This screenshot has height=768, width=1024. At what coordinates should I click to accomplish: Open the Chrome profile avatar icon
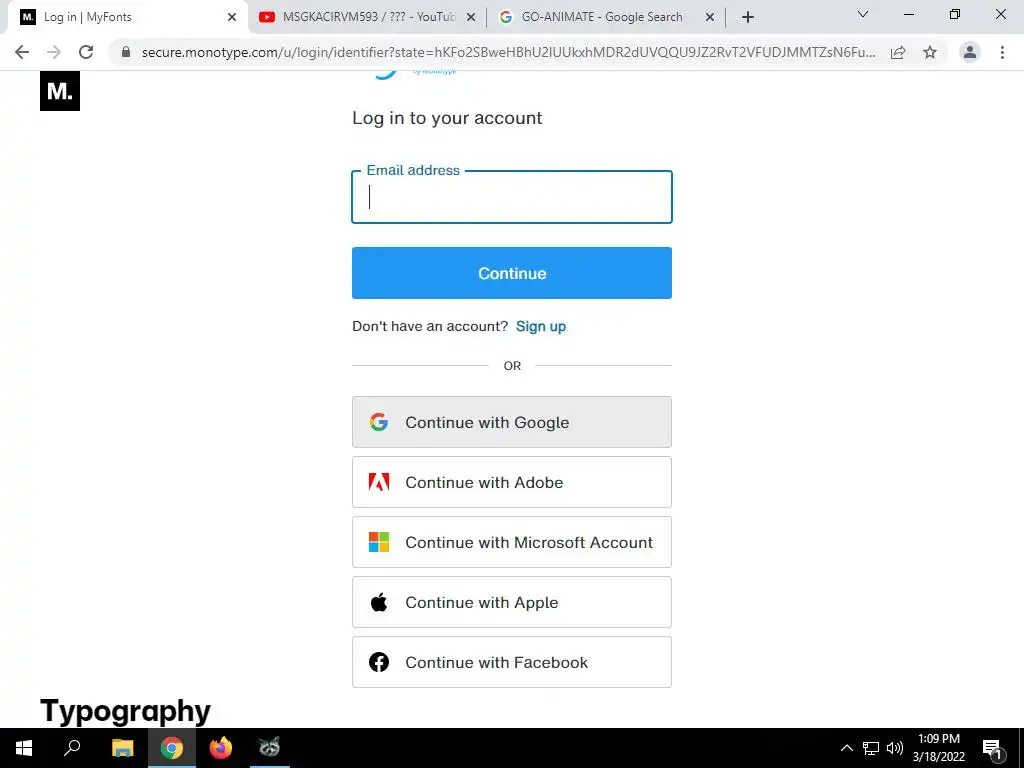pos(970,52)
